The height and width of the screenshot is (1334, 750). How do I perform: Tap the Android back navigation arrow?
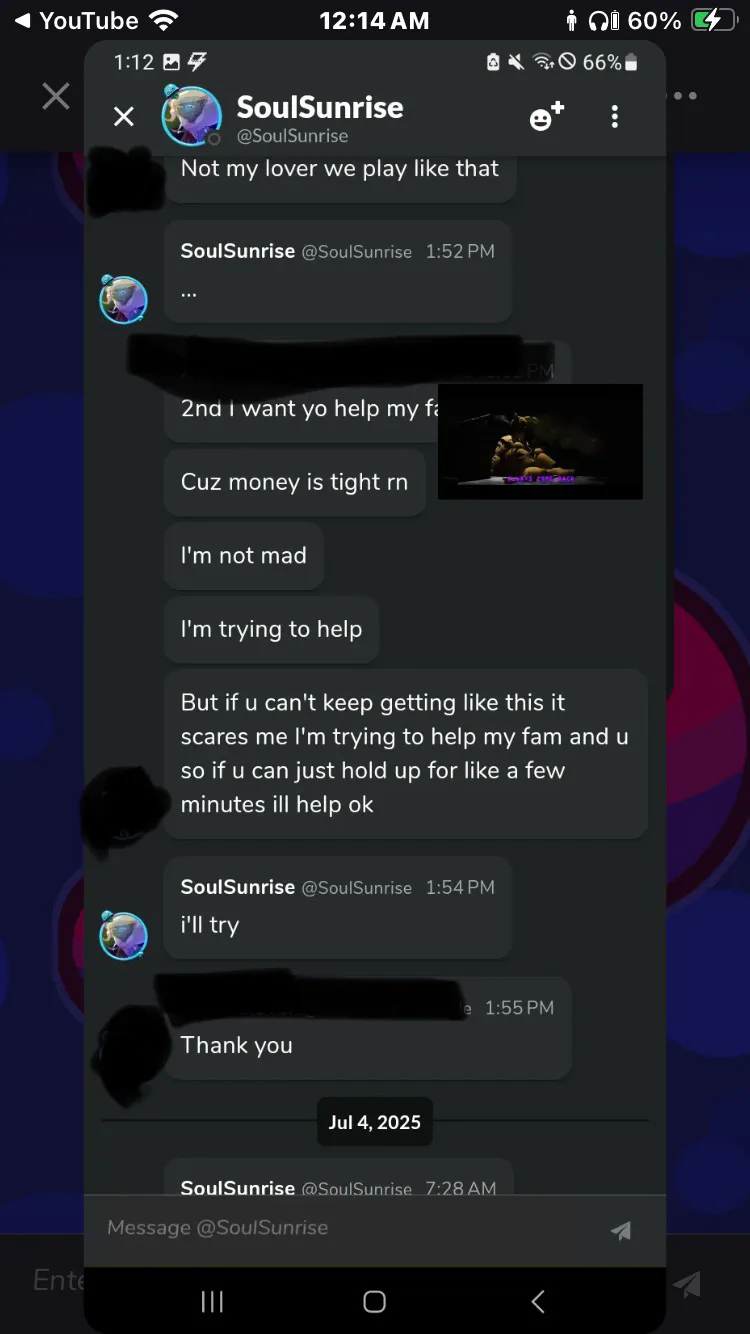538,1301
